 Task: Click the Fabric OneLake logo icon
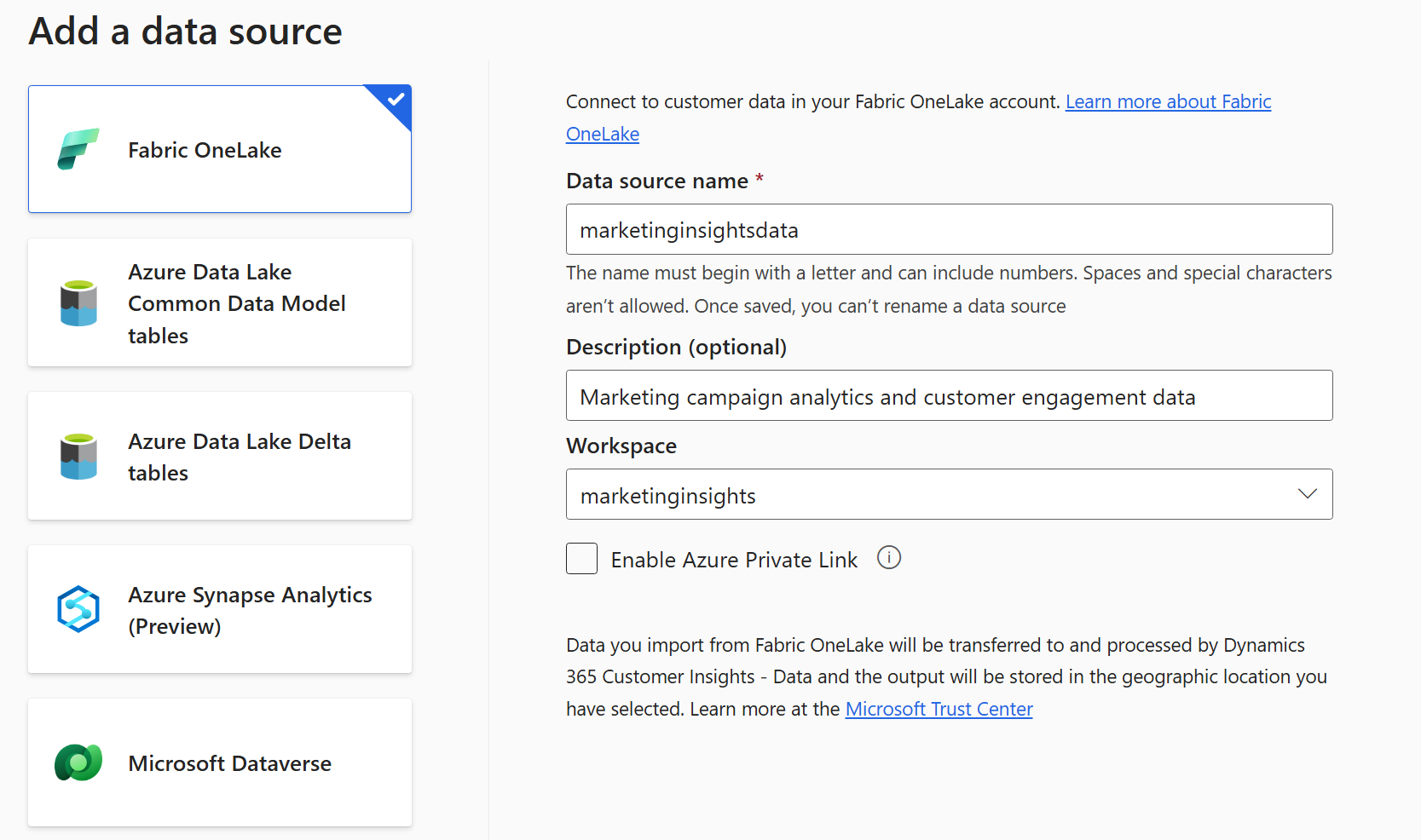click(78, 149)
